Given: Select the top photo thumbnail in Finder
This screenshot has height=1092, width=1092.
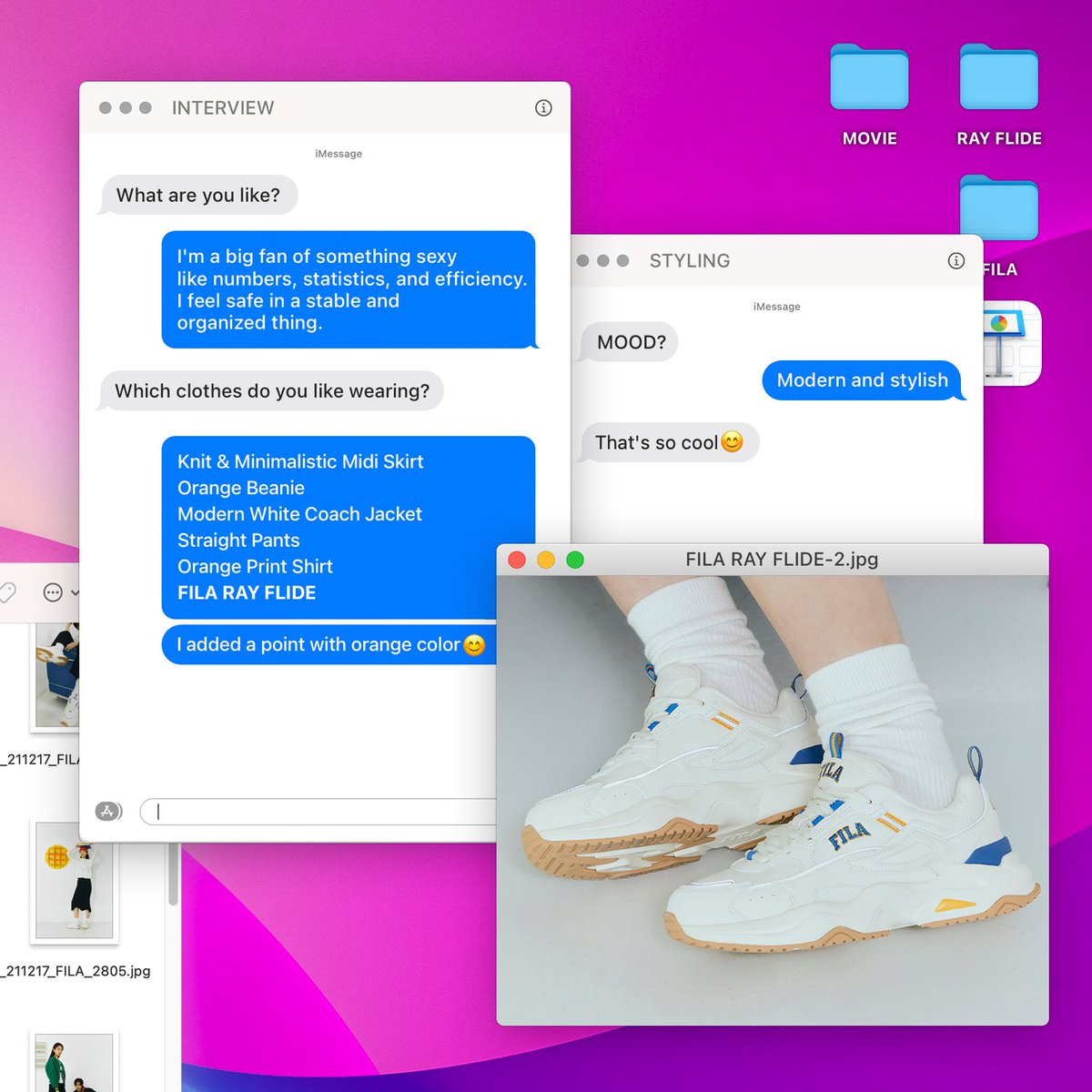Looking at the screenshot, I should point(56,674).
